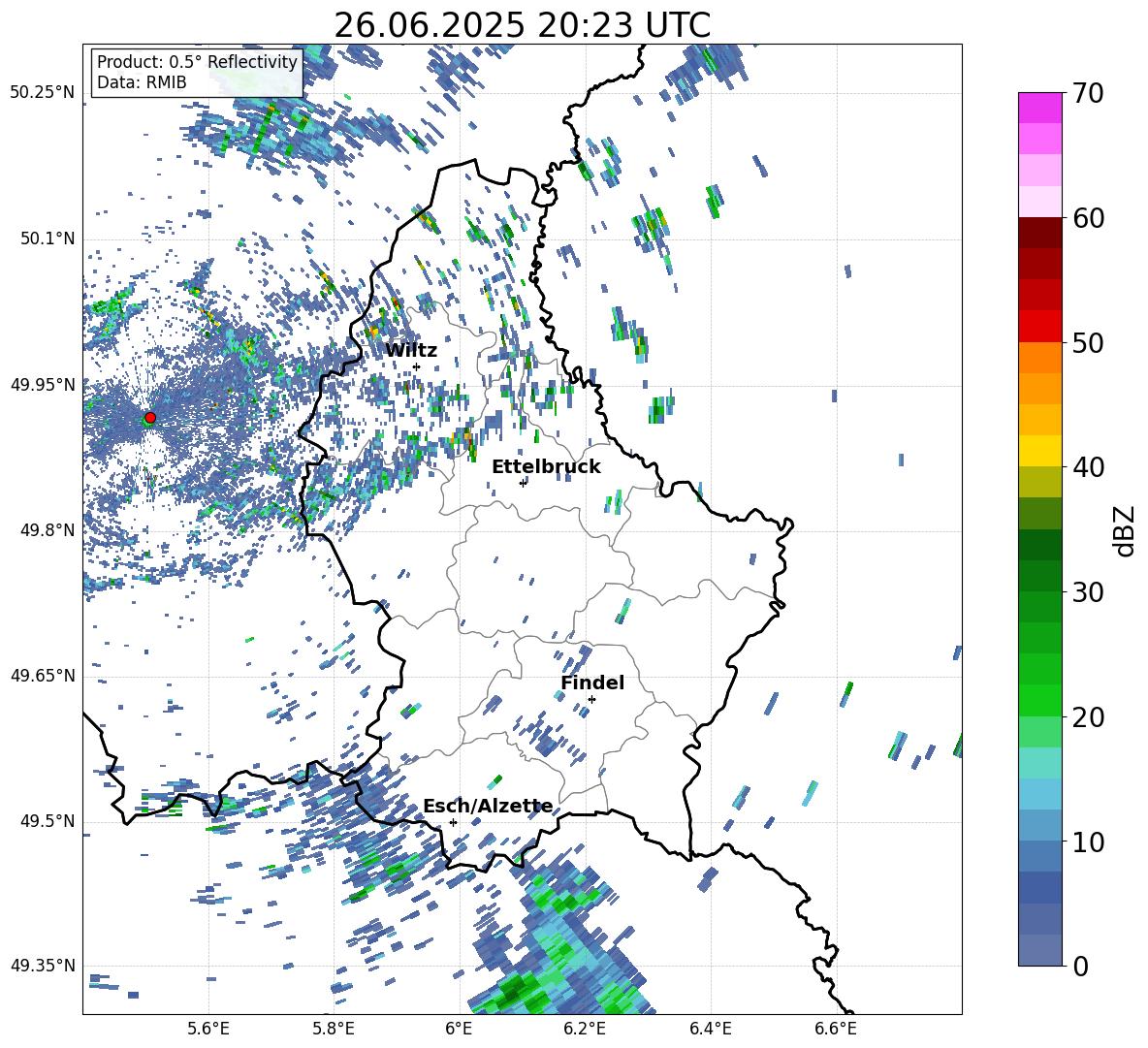
Task: Click the 49.95°N latitude label
Action: [x=43, y=385]
